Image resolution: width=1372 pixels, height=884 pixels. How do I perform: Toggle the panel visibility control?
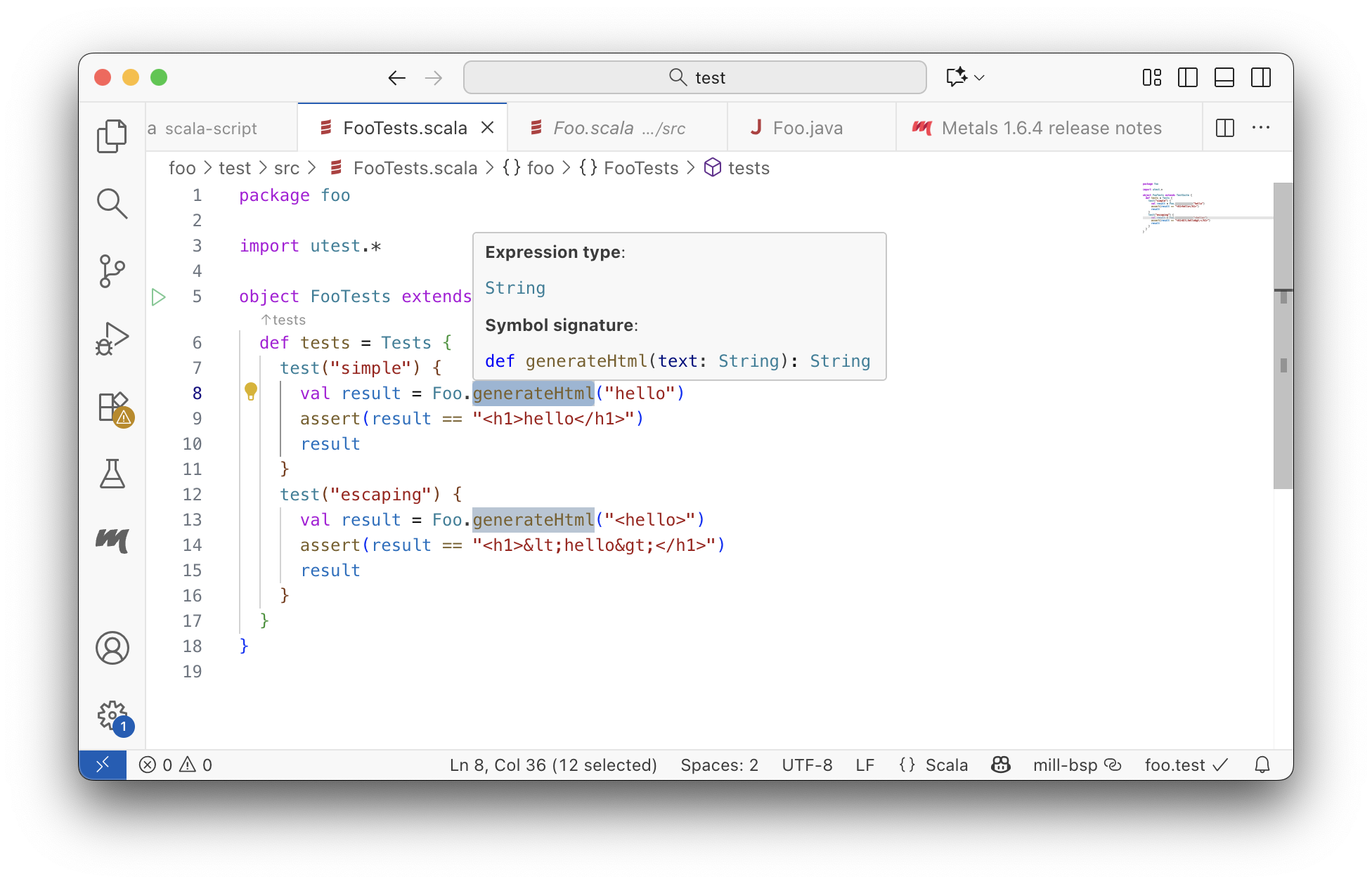tap(1224, 77)
